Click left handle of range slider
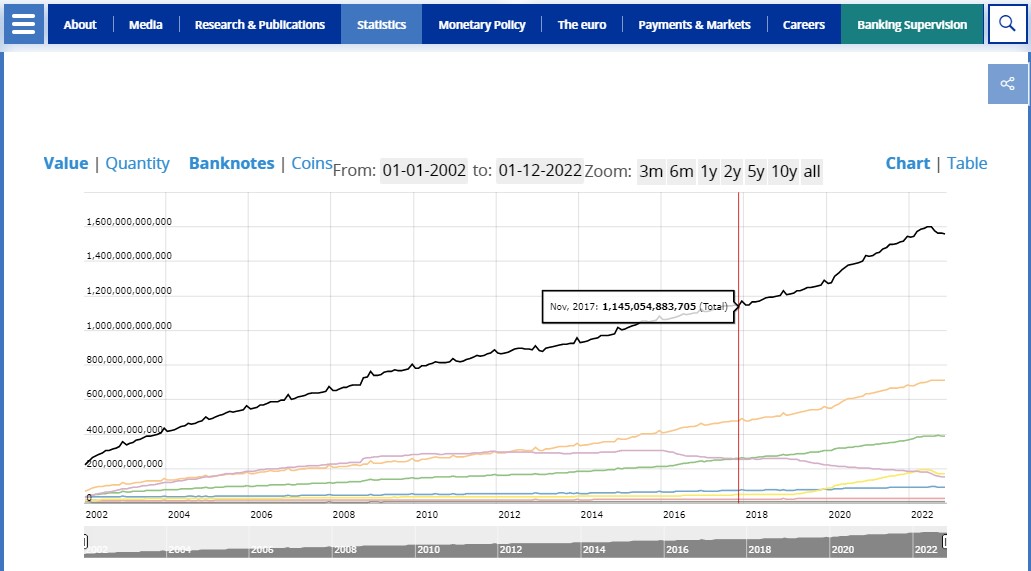Viewport: 1031px width, 571px height. click(x=87, y=541)
